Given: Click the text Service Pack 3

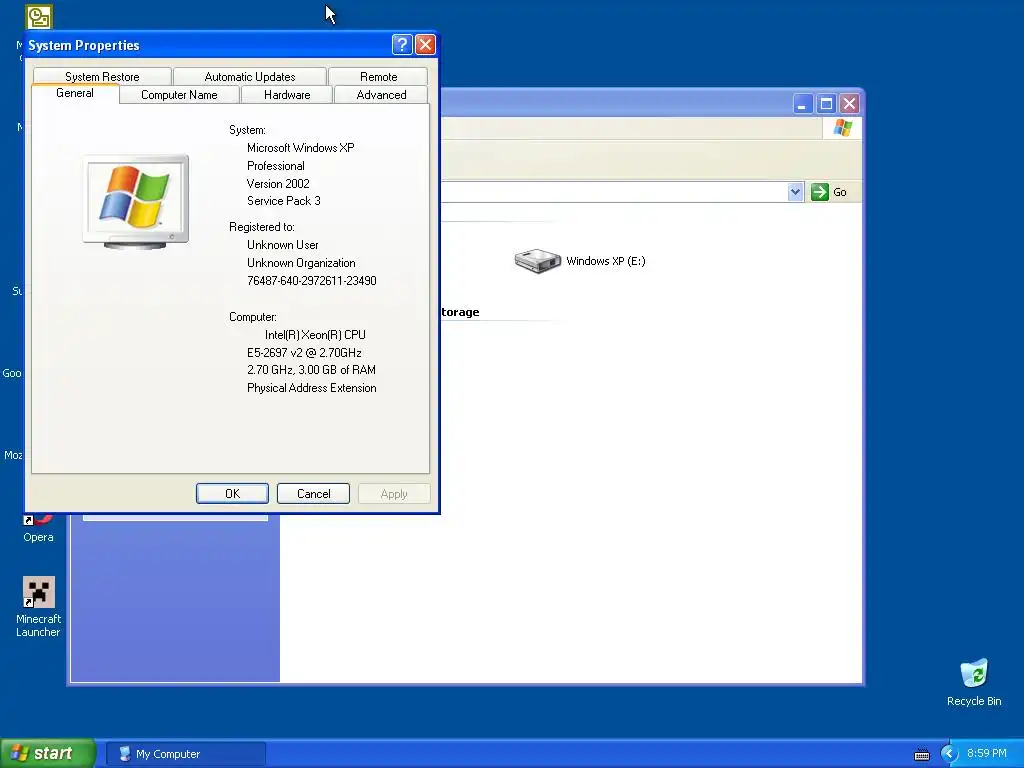Looking at the screenshot, I should pyautogui.click(x=283, y=201).
